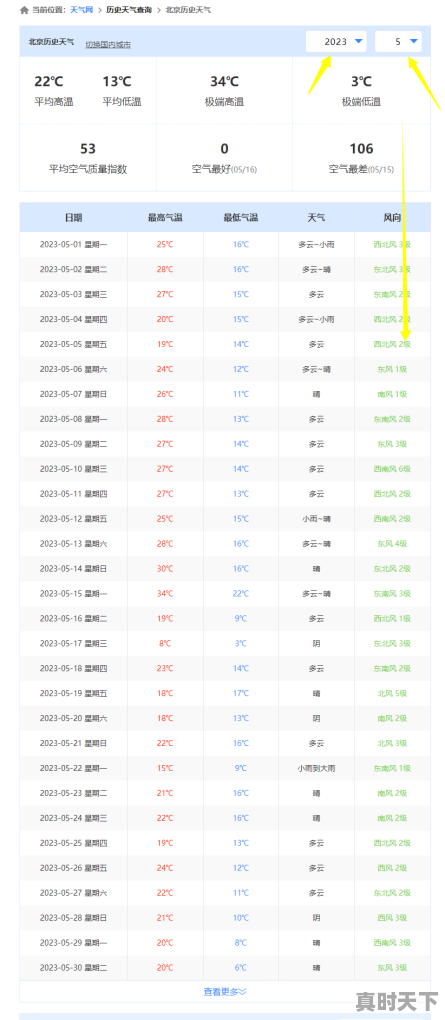Viewport: 445px width, 1020px height.
Task: Select date cell 2023-05-24 星期三
Action: tap(74, 818)
